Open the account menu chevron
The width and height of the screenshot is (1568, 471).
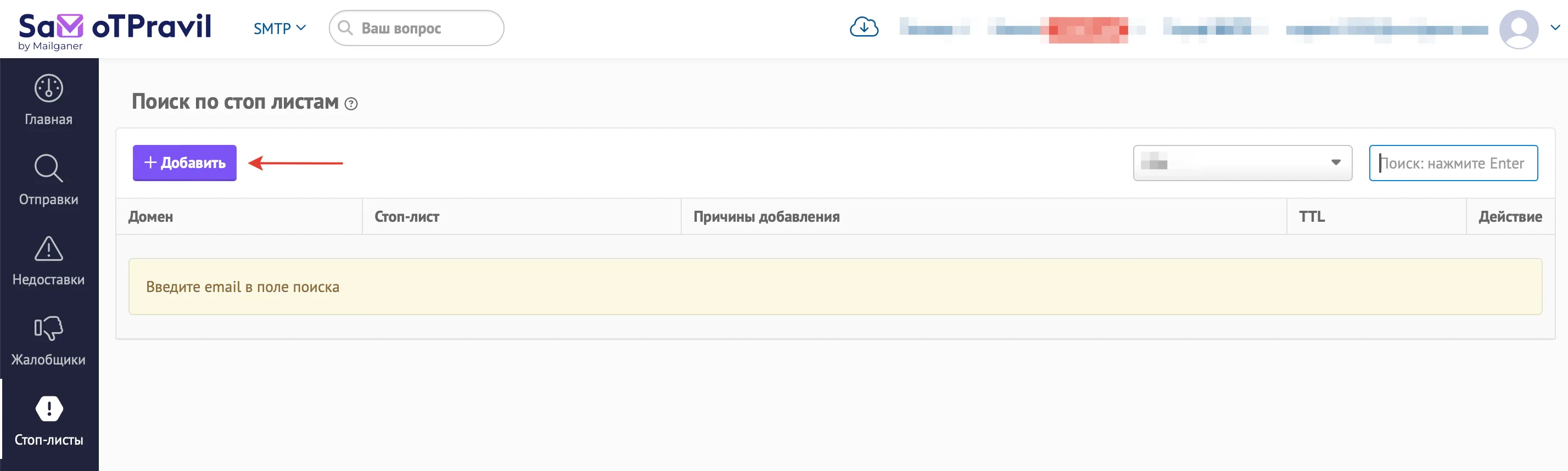click(1555, 27)
